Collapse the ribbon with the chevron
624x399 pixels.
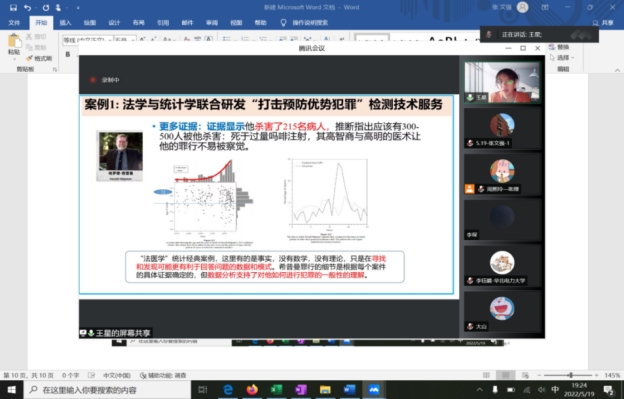click(x=617, y=70)
